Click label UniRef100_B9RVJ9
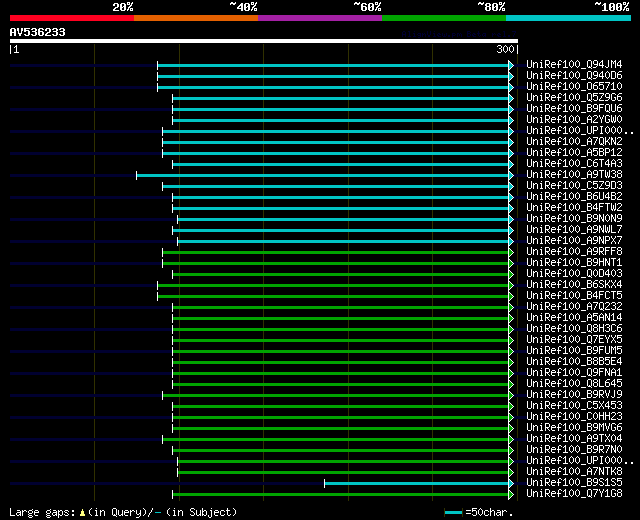 [x=574, y=395]
